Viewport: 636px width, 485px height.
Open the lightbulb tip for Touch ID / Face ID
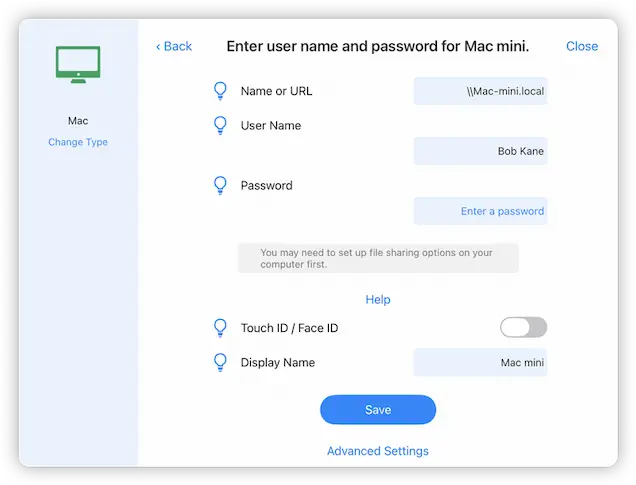click(x=221, y=328)
